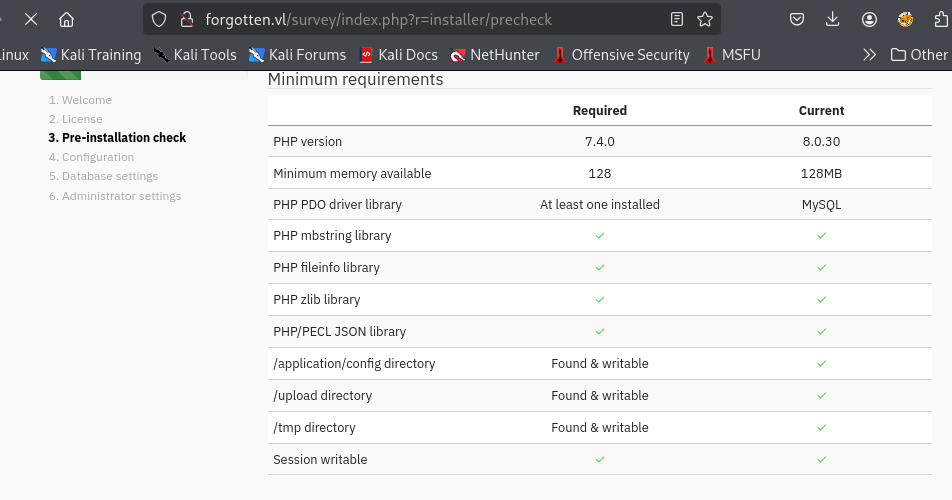
Task: Go to the browser home page
Action: (67, 19)
